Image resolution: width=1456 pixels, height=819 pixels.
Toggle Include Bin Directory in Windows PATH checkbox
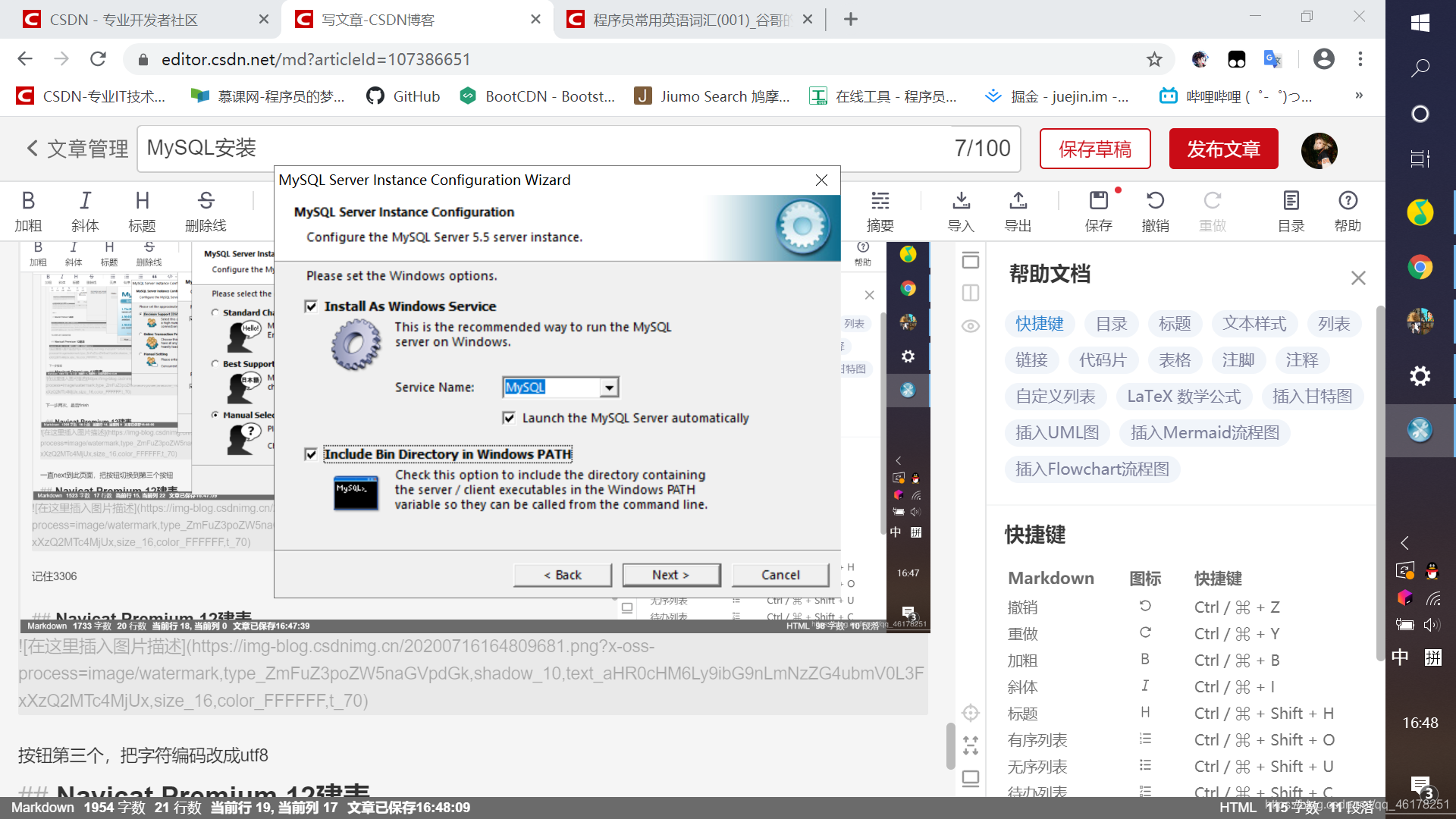(311, 454)
